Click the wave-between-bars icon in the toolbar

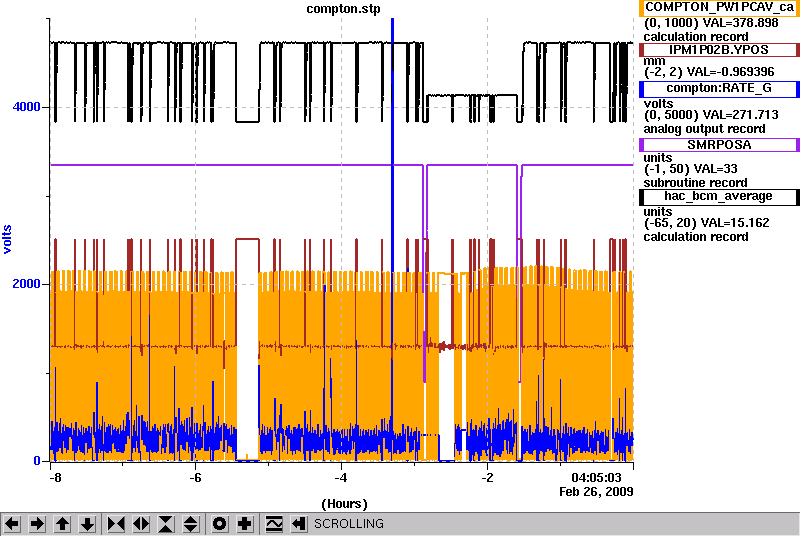tap(274, 524)
